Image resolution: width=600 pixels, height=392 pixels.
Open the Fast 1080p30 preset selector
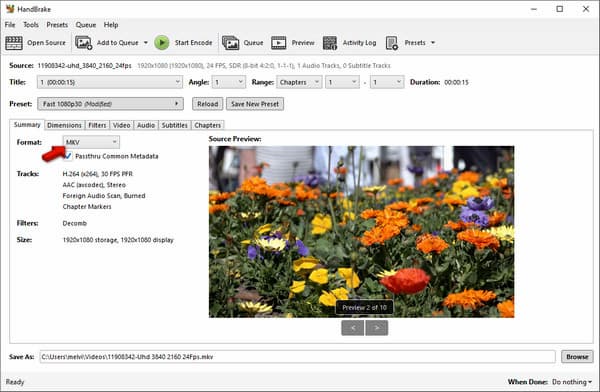[110, 104]
